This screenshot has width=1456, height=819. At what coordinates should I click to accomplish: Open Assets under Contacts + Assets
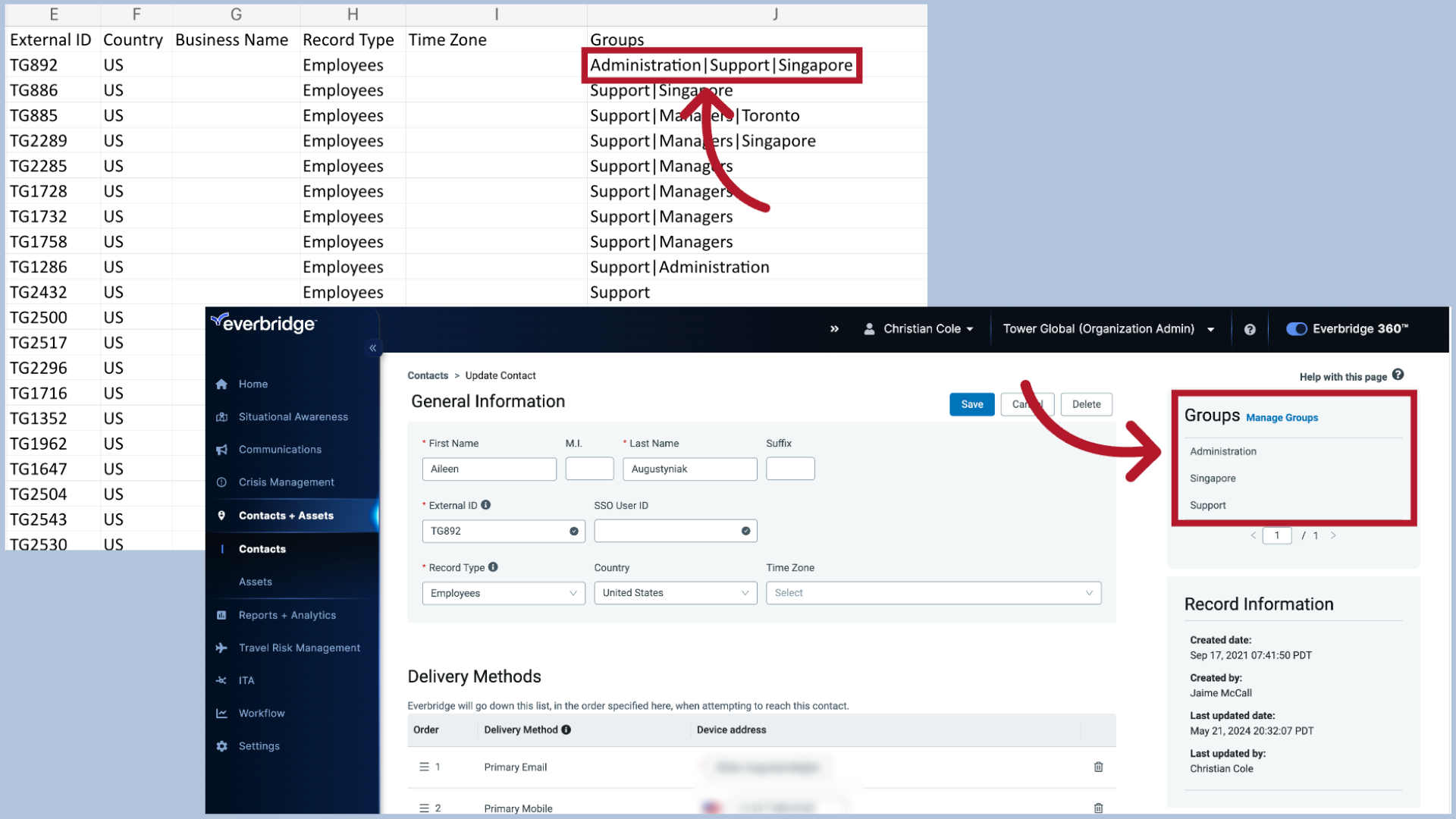[x=255, y=582]
